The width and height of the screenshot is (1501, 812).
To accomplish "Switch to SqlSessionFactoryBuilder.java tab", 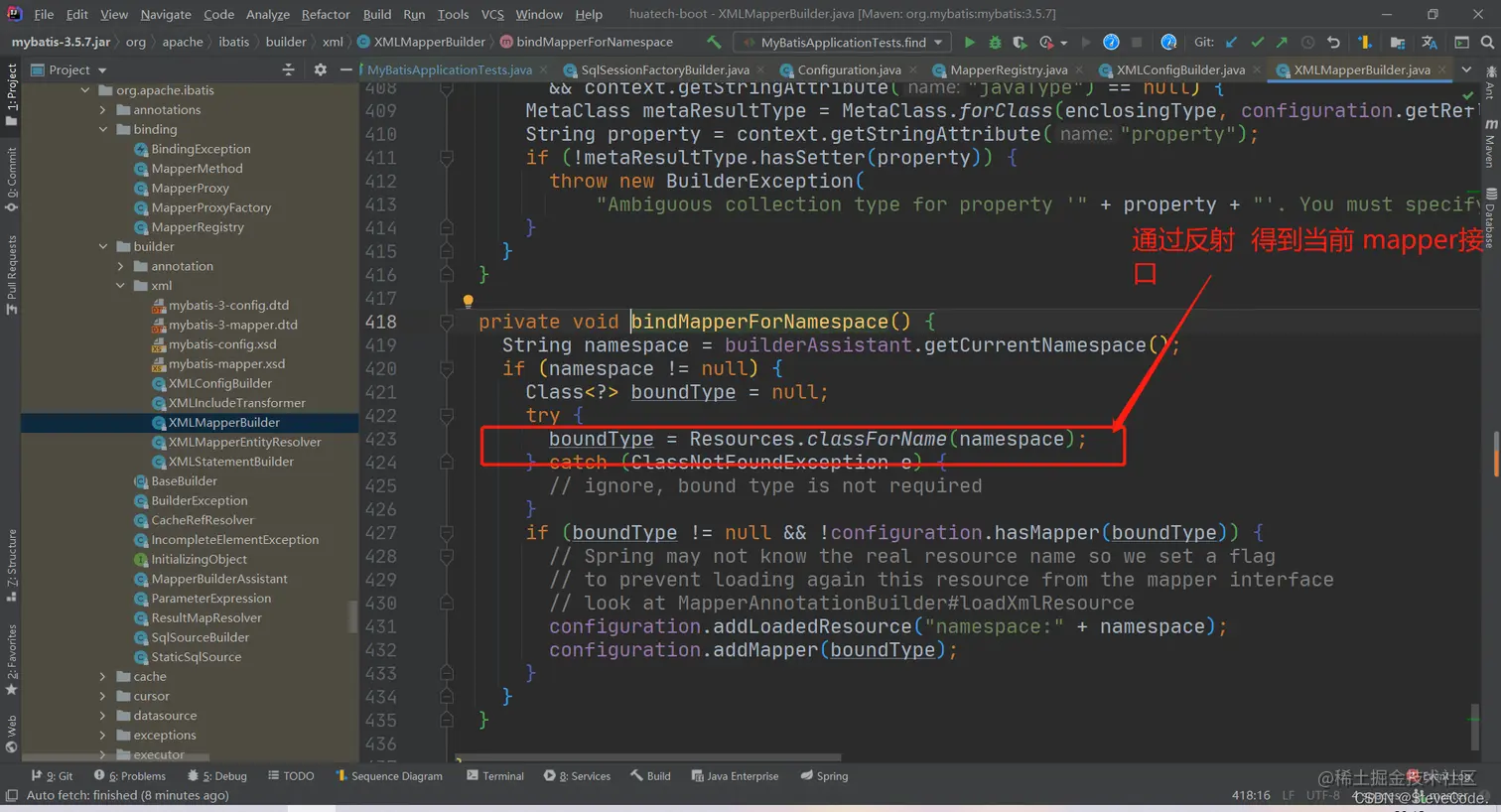I will click(665, 69).
